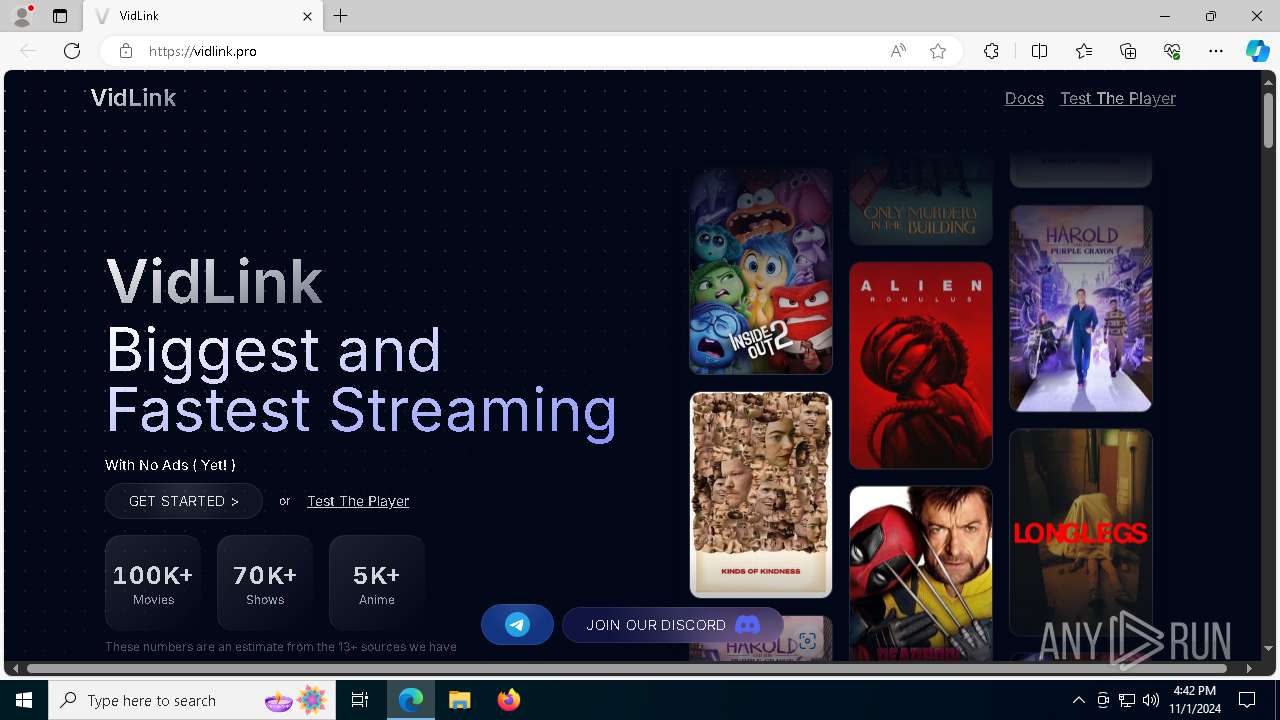Image resolution: width=1280 pixels, height=720 pixels.
Task: Open the volume control in tray
Action: coord(1151,700)
